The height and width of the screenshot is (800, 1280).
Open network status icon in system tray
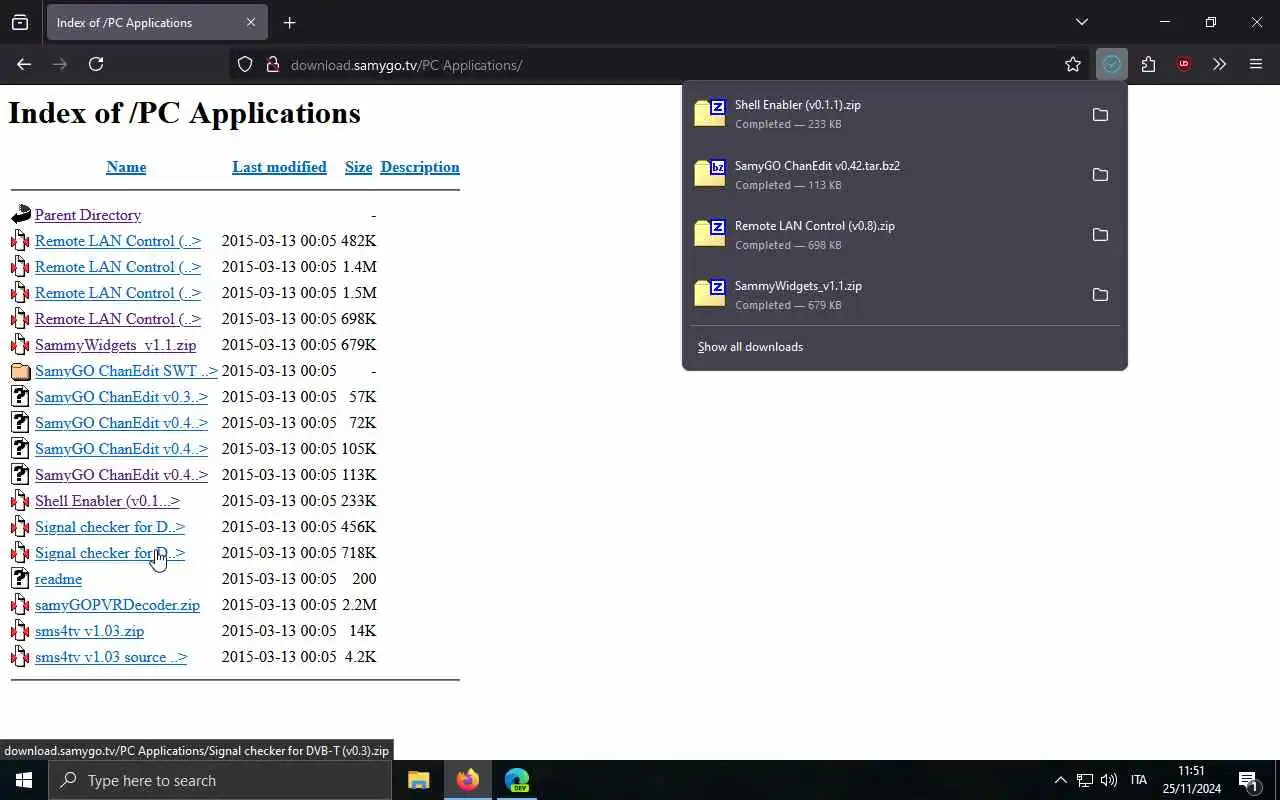coord(1084,780)
